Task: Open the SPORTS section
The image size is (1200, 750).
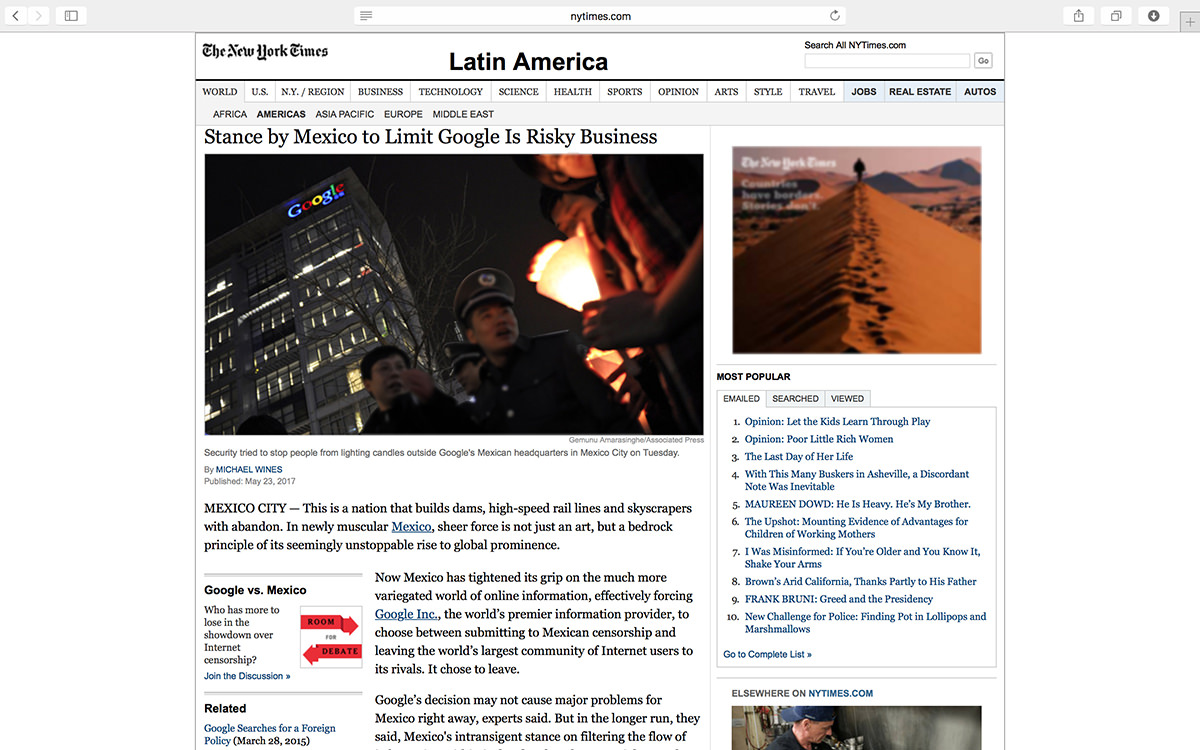Action: pos(625,92)
